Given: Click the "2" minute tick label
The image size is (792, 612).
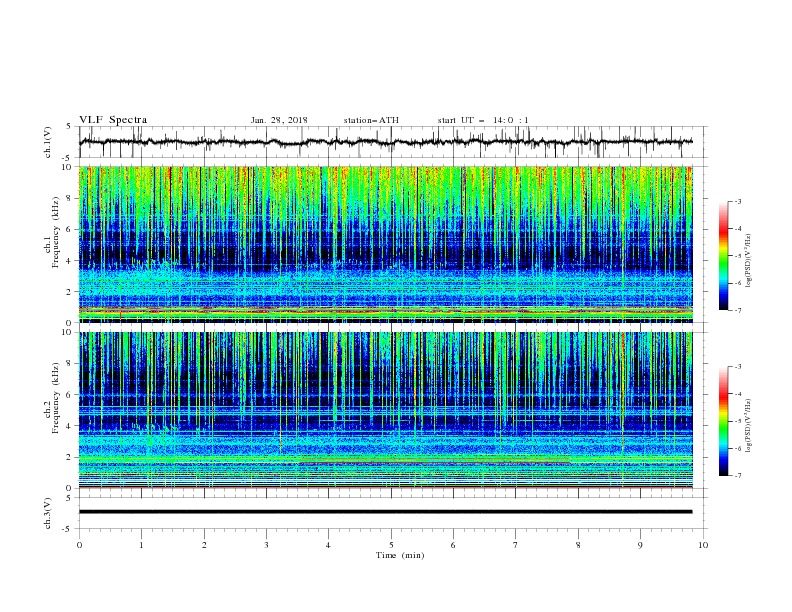Looking at the screenshot, I should tap(204, 545).
